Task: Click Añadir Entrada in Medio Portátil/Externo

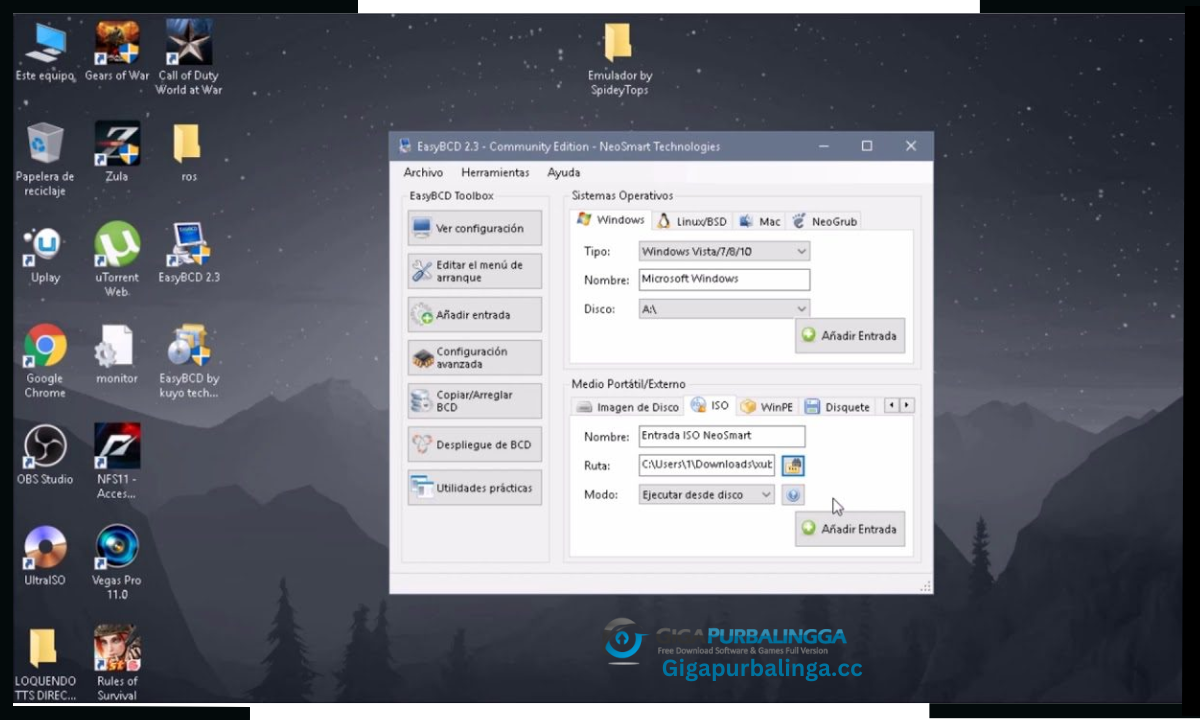Action: pos(850,529)
